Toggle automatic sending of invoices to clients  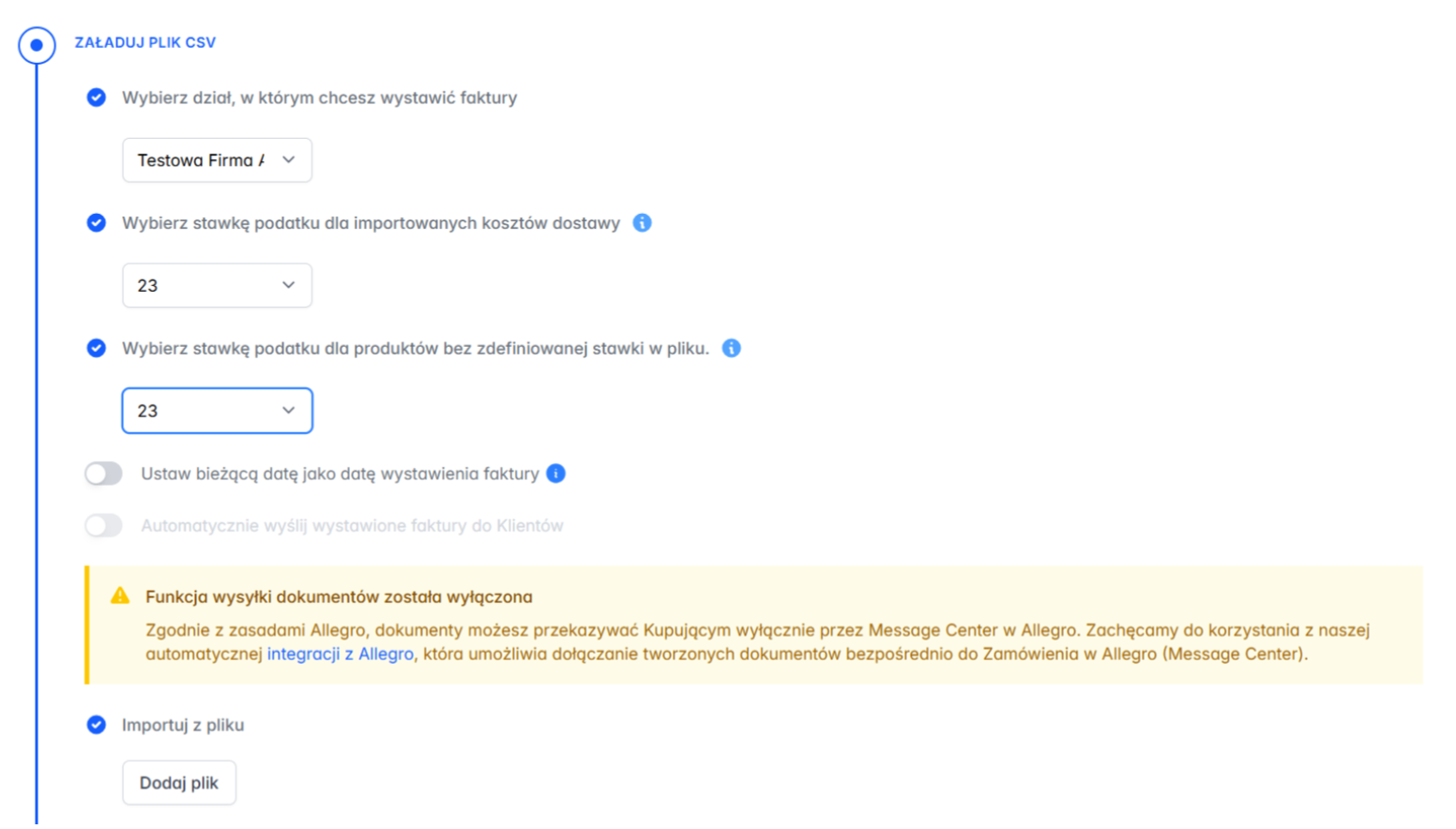tap(104, 526)
